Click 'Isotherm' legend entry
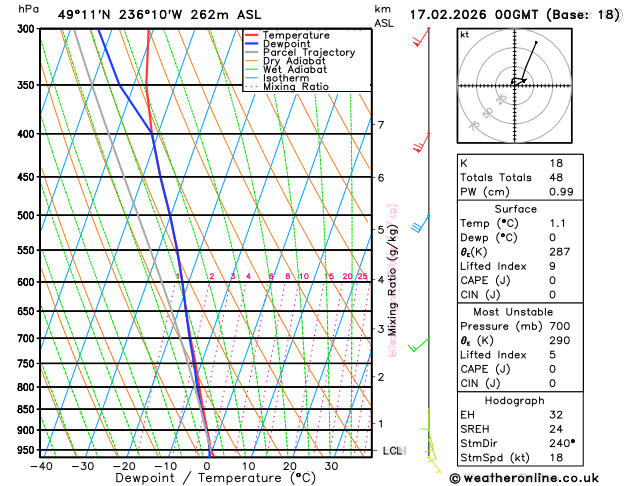The image size is (629, 486). (286, 78)
